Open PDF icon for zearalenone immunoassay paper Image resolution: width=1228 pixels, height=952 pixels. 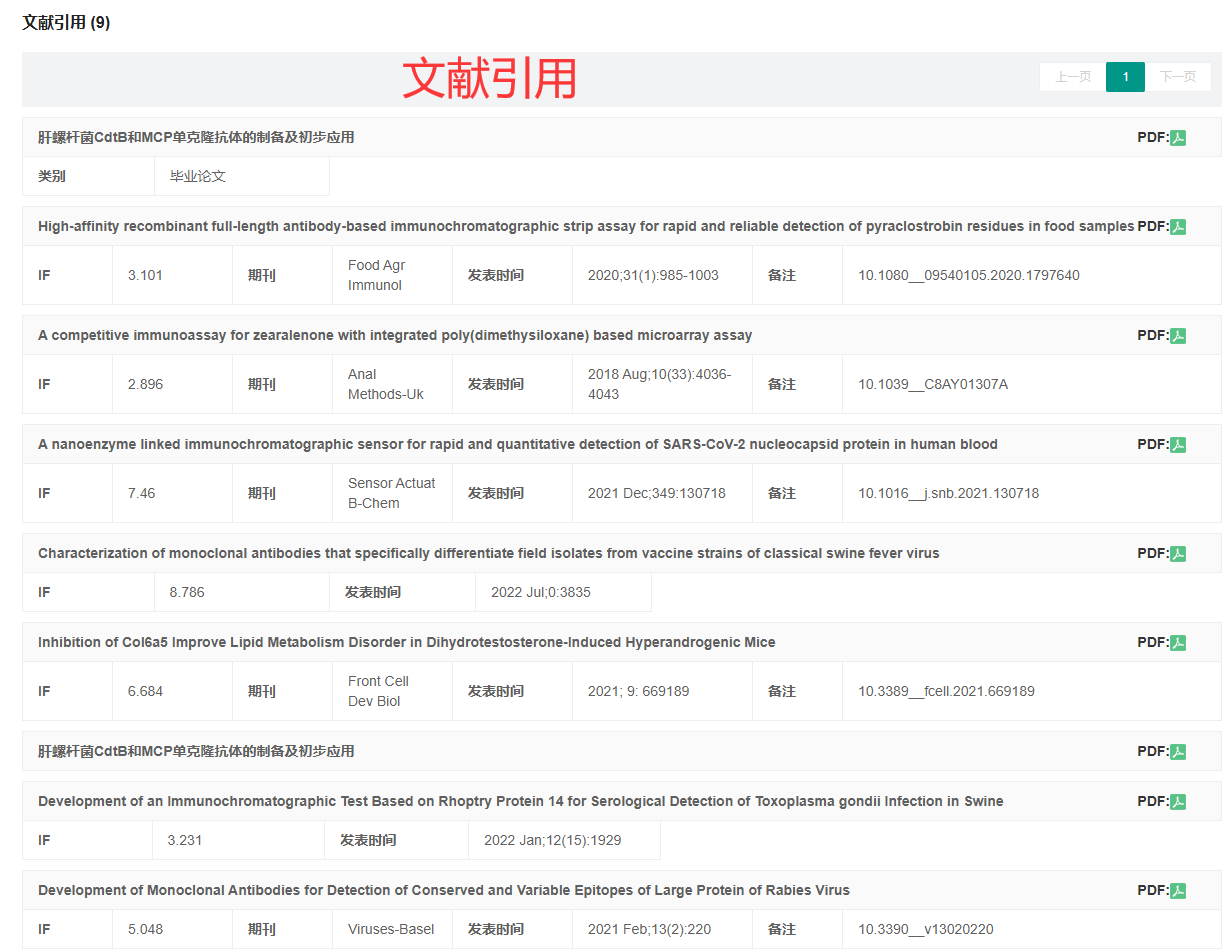(x=1177, y=336)
